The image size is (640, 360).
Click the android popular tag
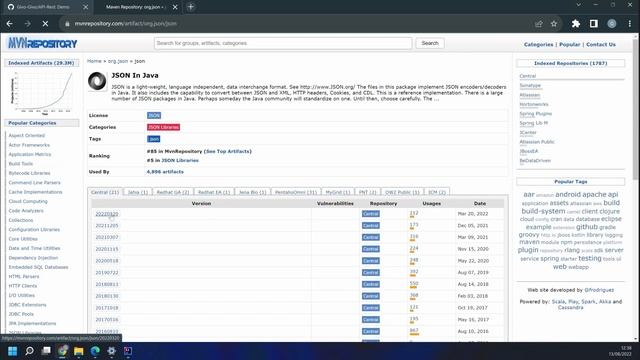[x=568, y=195]
